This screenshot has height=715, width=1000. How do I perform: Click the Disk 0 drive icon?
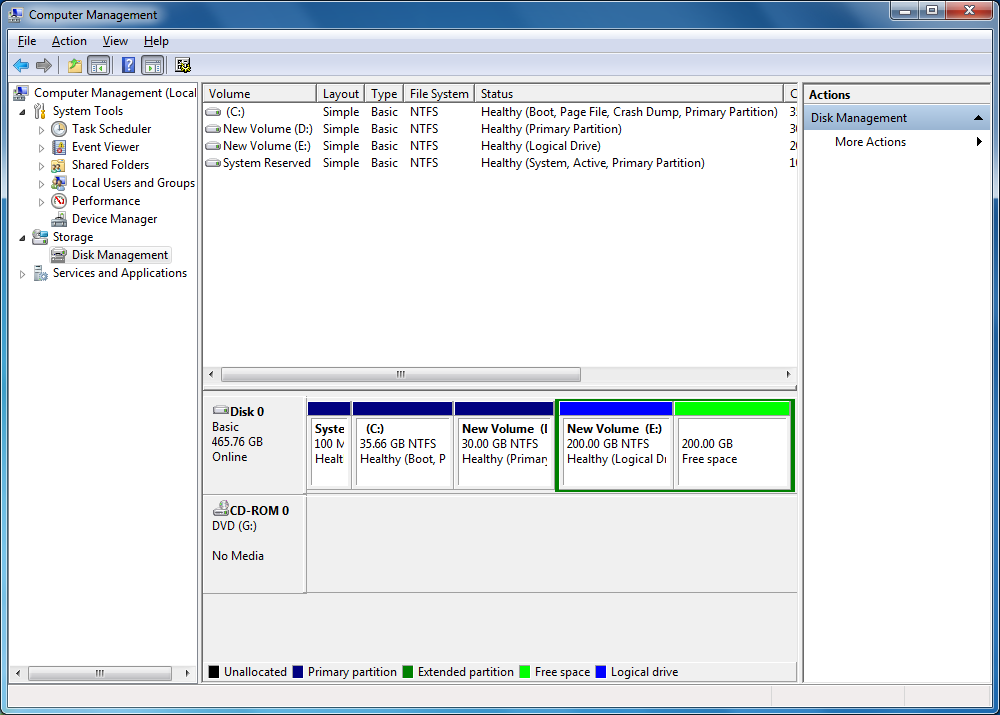point(221,410)
